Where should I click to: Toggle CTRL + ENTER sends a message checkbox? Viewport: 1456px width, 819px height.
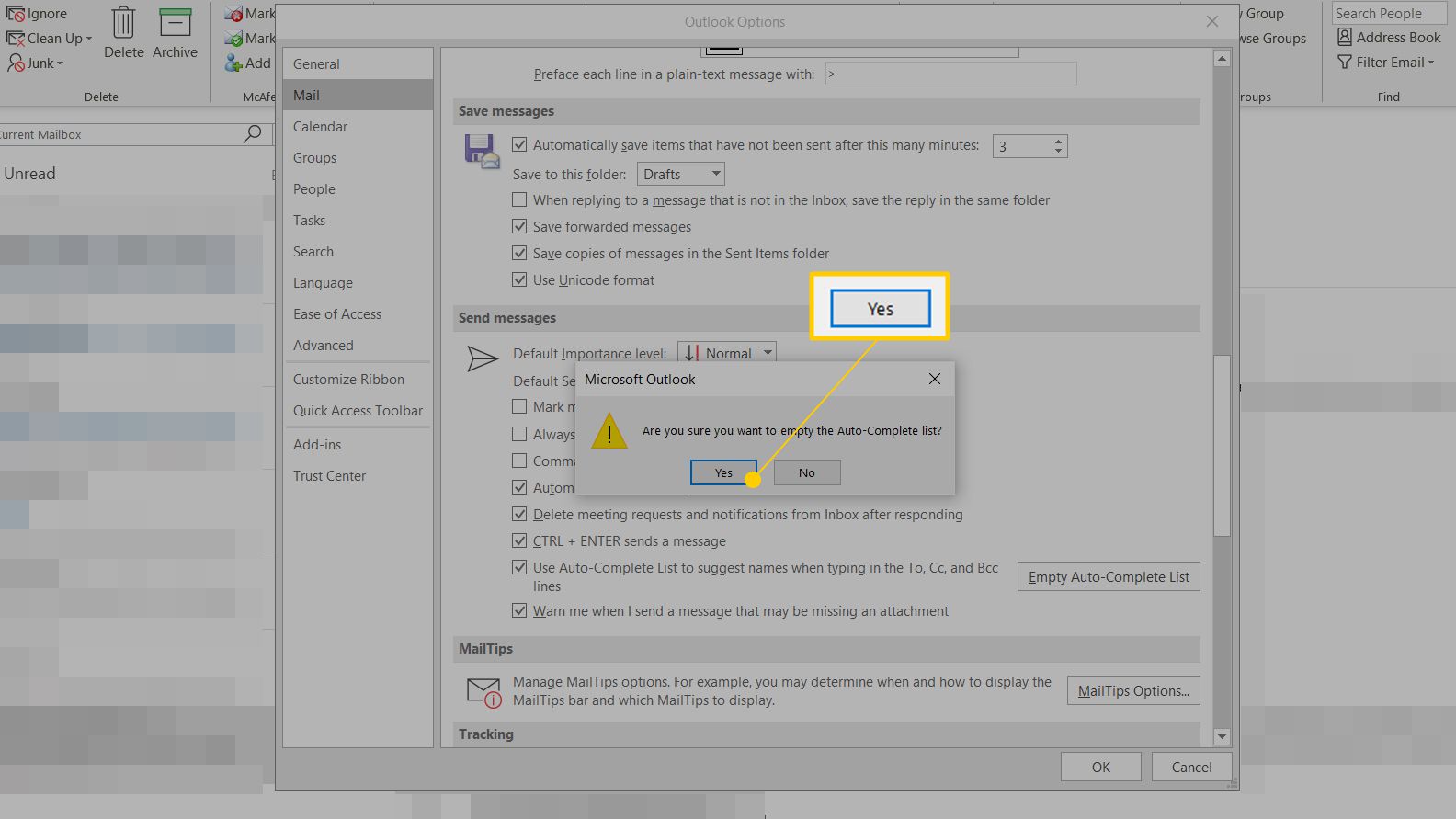coord(519,540)
